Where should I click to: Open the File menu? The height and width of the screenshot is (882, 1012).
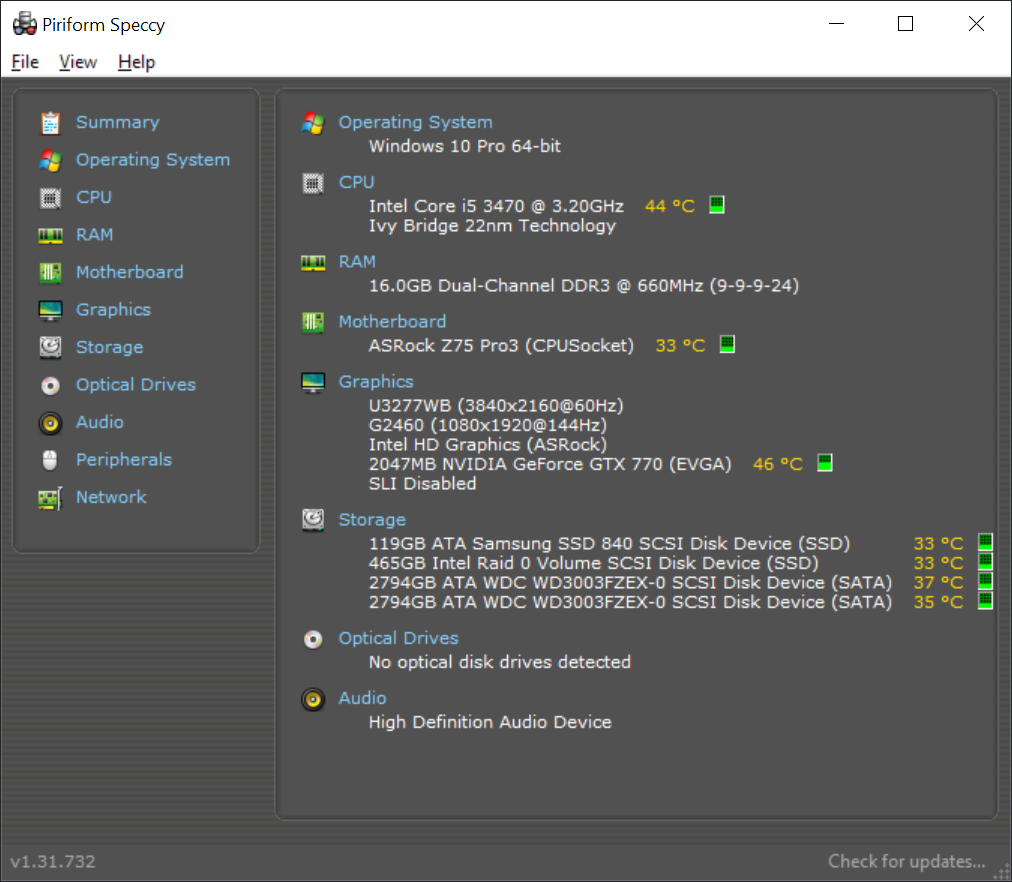point(25,62)
